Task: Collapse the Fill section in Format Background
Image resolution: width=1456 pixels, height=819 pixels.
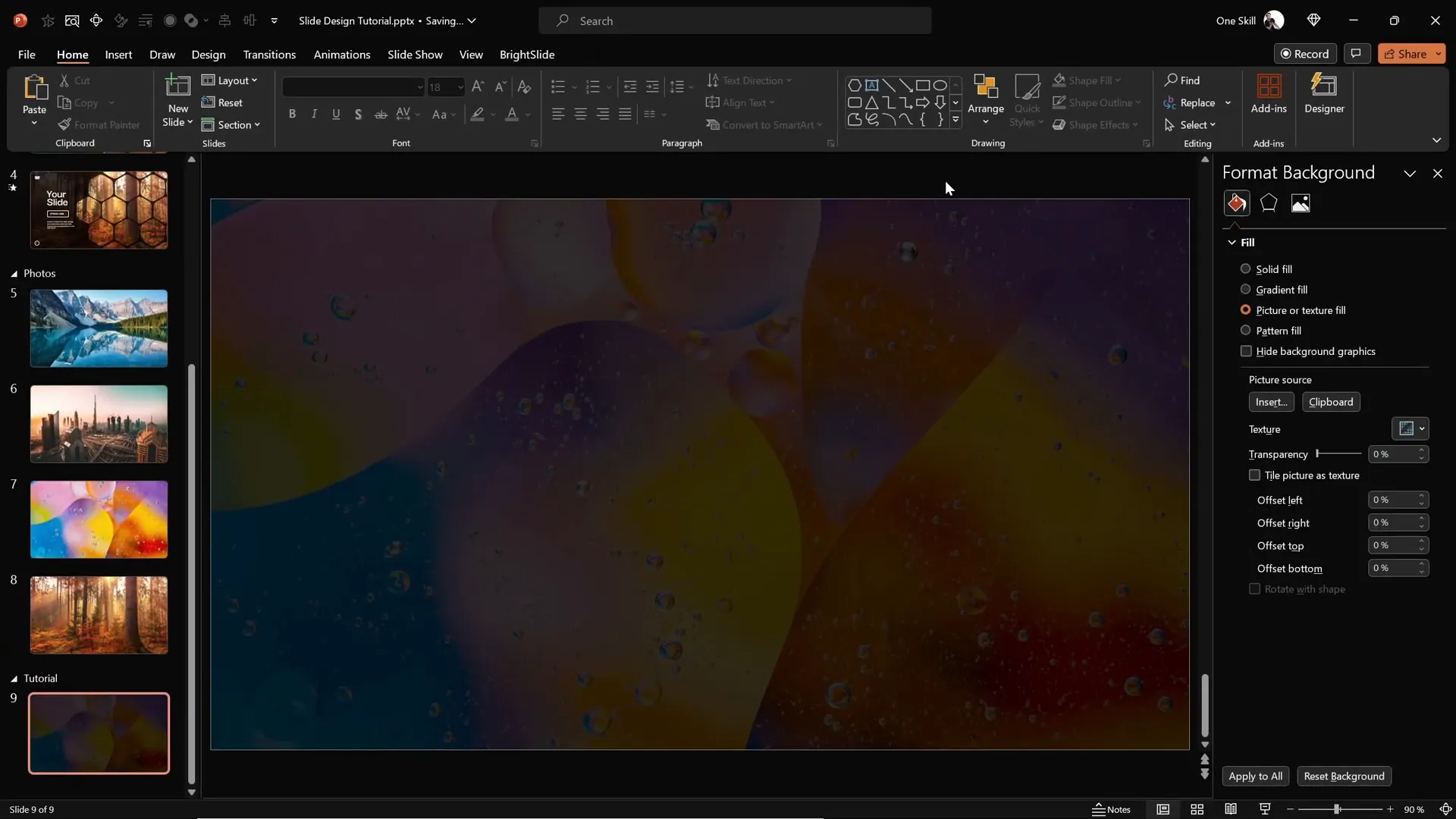Action: point(1233,242)
